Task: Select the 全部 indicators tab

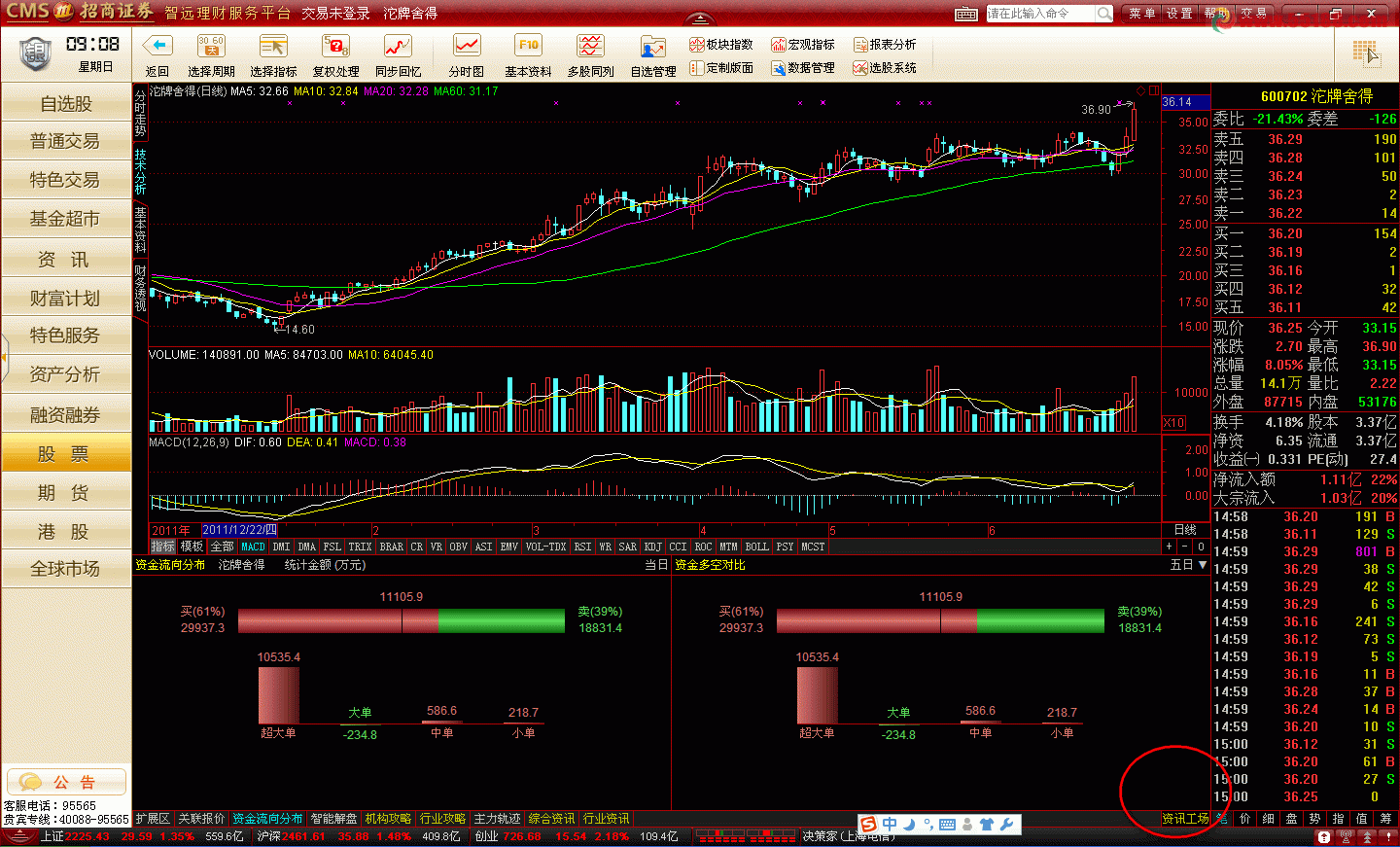Action: (223, 547)
